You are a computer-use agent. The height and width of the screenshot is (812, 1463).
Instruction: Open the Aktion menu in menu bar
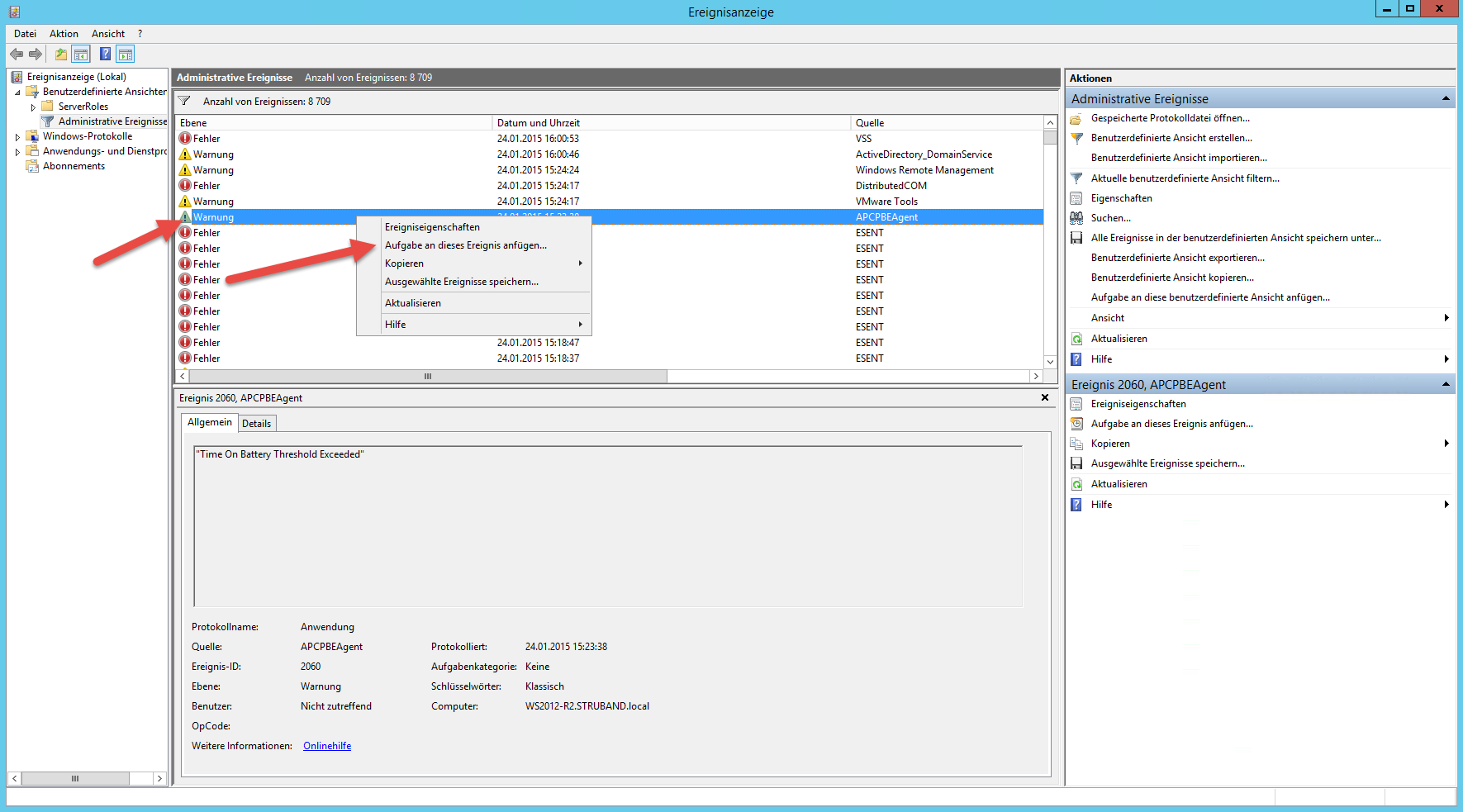[x=64, y=34]
